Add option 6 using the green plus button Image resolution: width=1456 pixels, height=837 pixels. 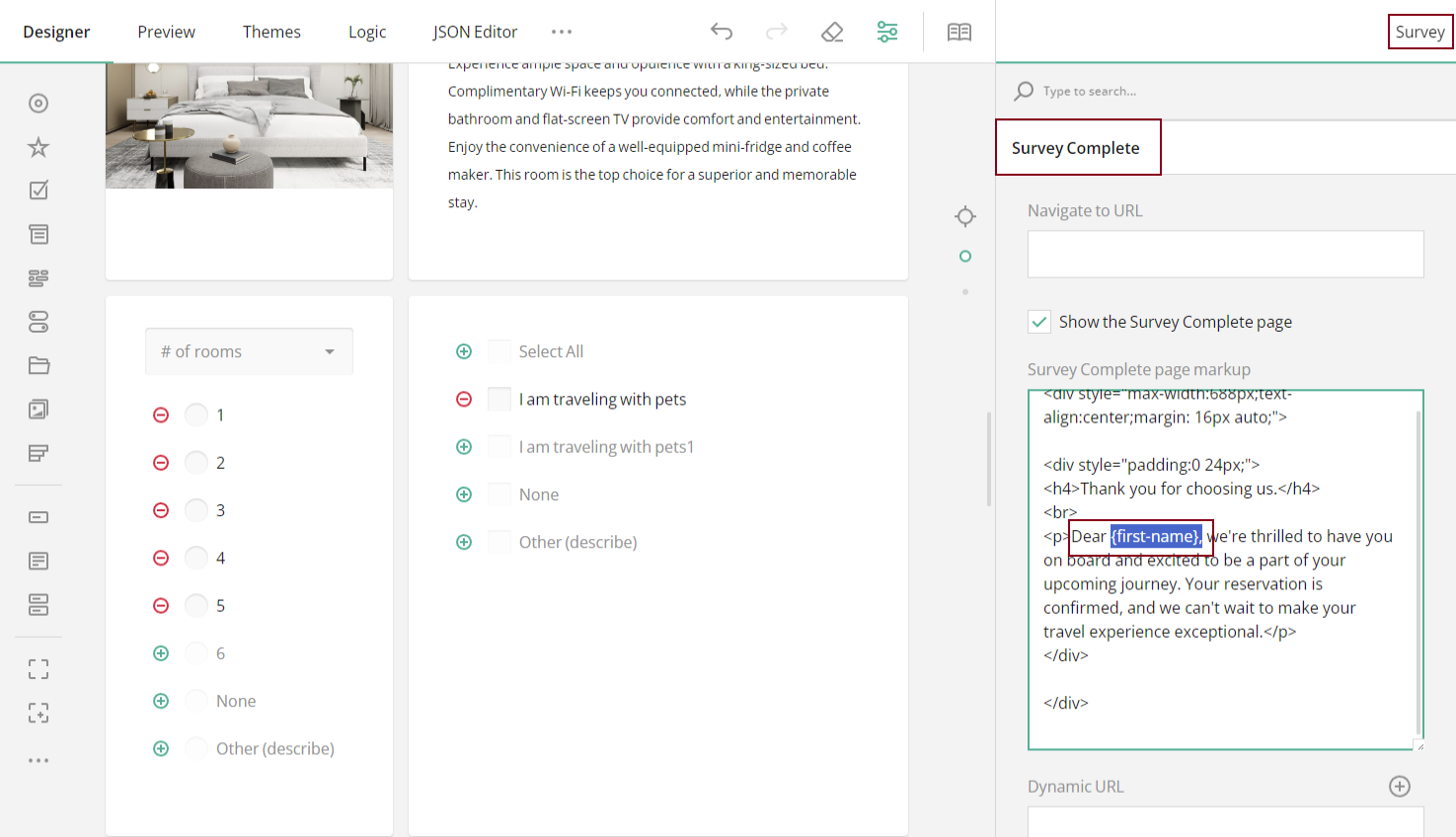point(161,652)
